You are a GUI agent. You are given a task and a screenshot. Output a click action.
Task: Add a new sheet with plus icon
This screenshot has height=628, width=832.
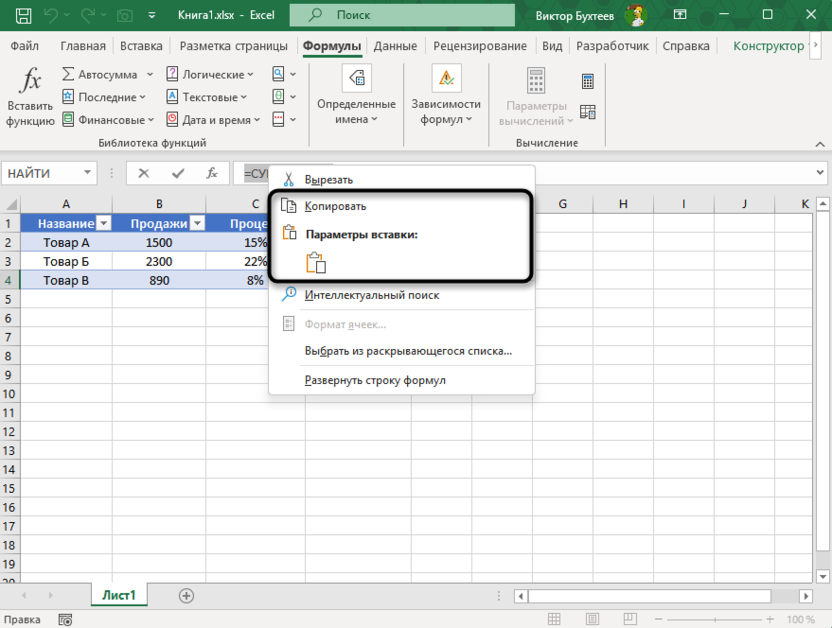[x=186, y=595]
